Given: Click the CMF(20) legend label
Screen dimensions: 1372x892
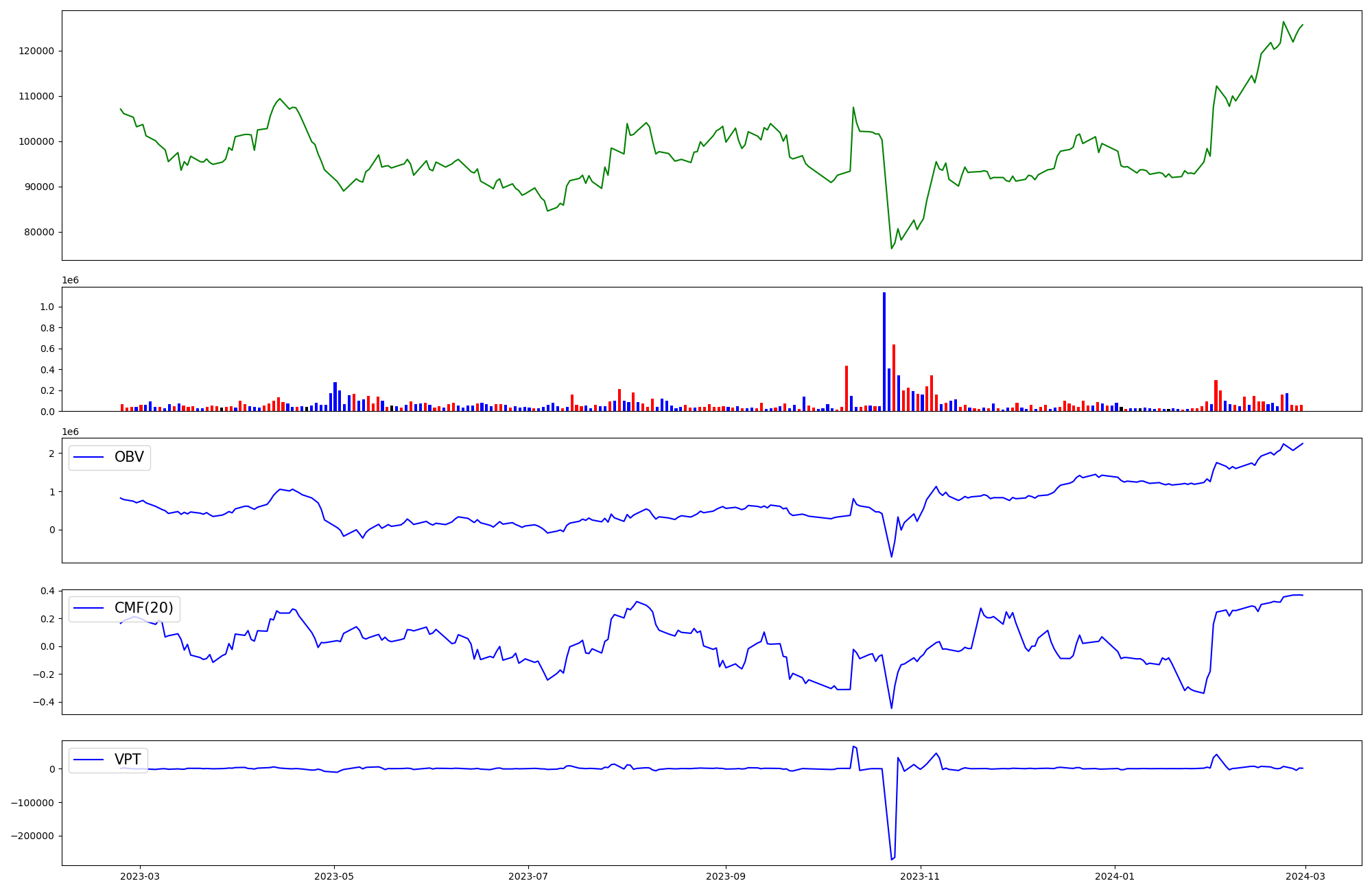Looking at the screenshot, I should pyautogui.click(x=143, y=608).
